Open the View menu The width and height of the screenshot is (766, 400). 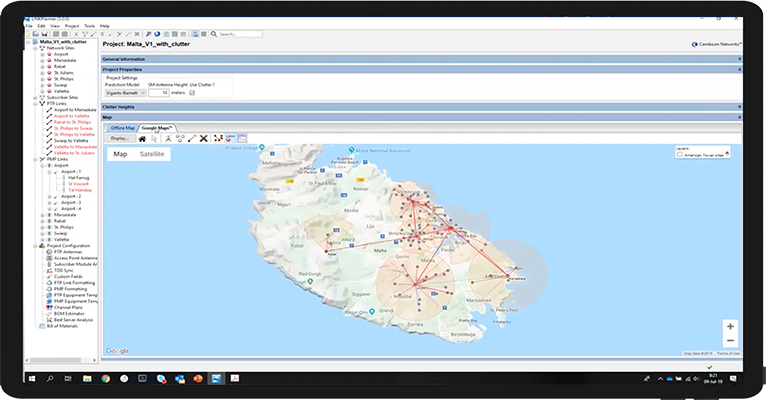55,26
